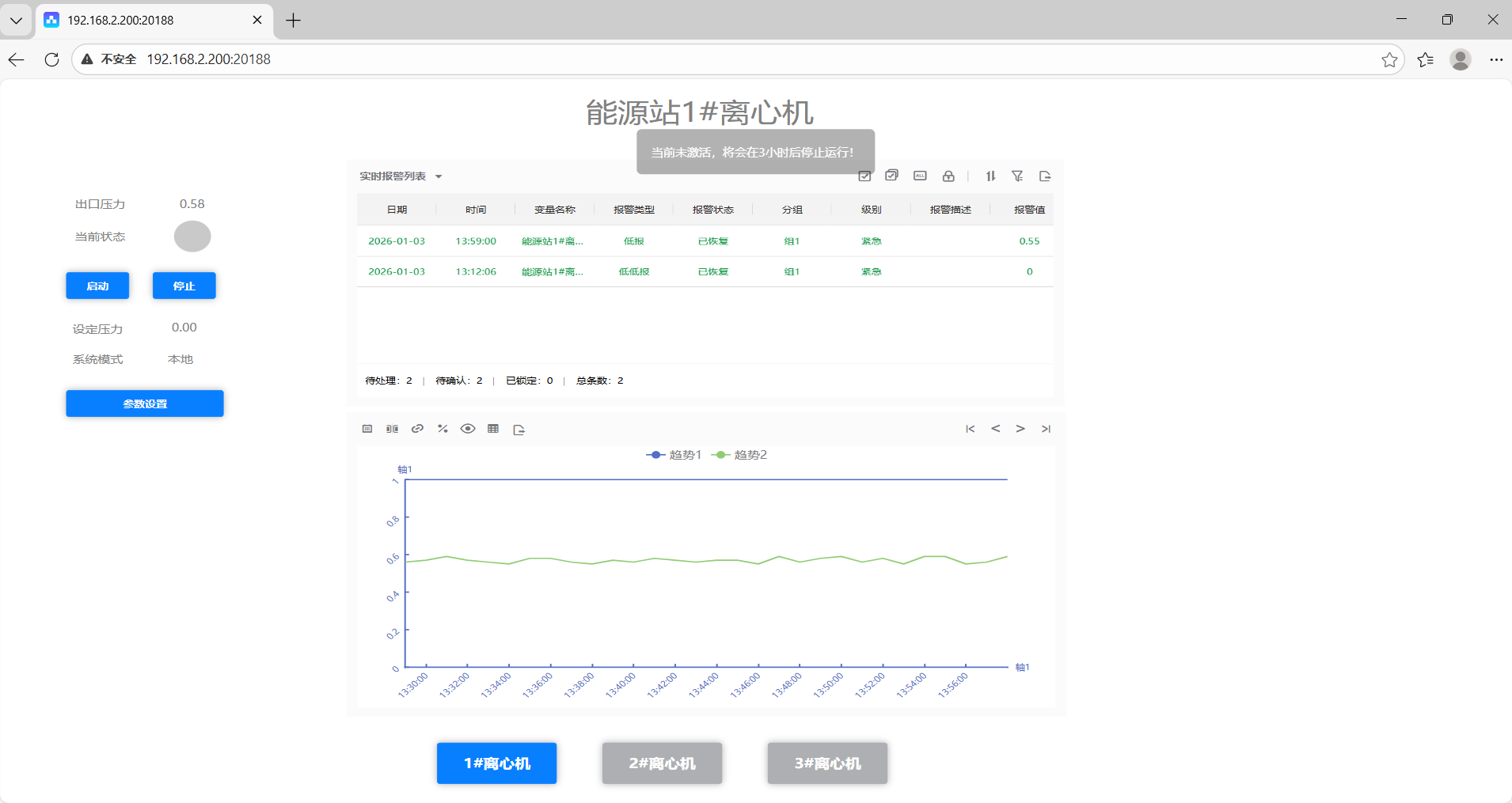This screenshot has height=803, width=1512.
Task: Export the trend chart data
Action: click(x=519, y=429)
